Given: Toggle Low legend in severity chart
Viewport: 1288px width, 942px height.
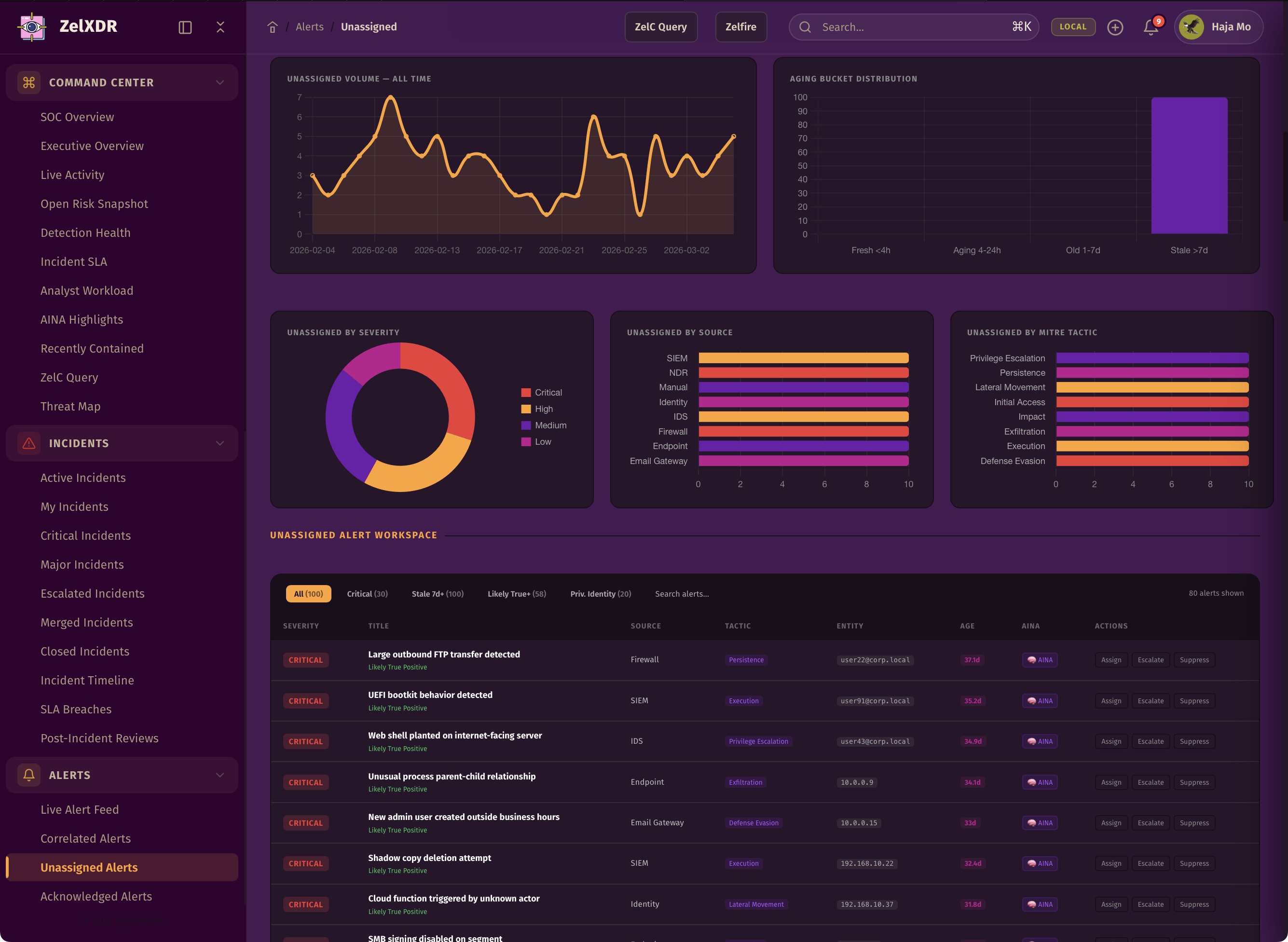Looking at the screenshot, I should tap(542, 442).
